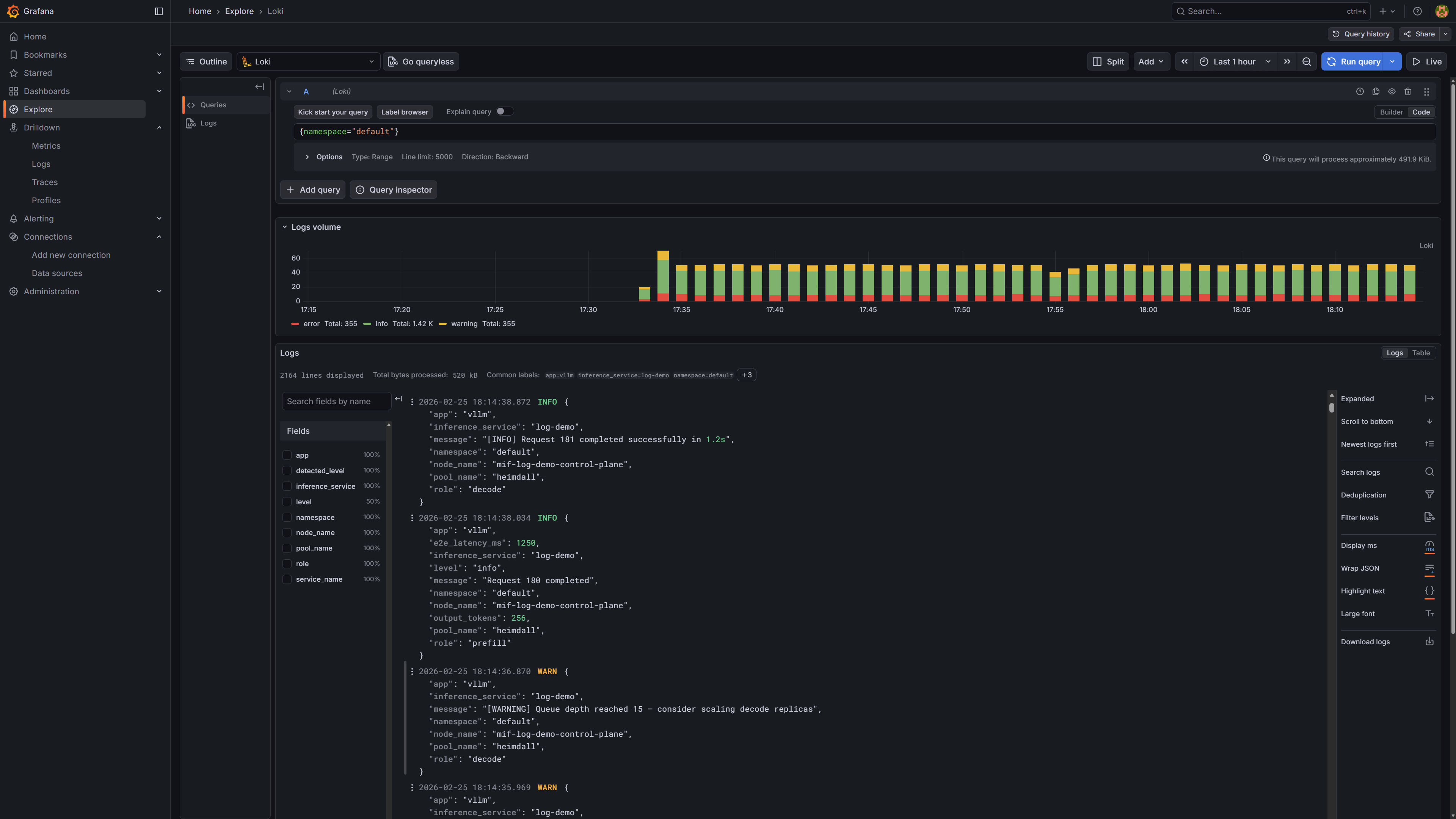Duplicate query A with the copy icon
Screen dimensions: 1456x819
pos(1376,91)
